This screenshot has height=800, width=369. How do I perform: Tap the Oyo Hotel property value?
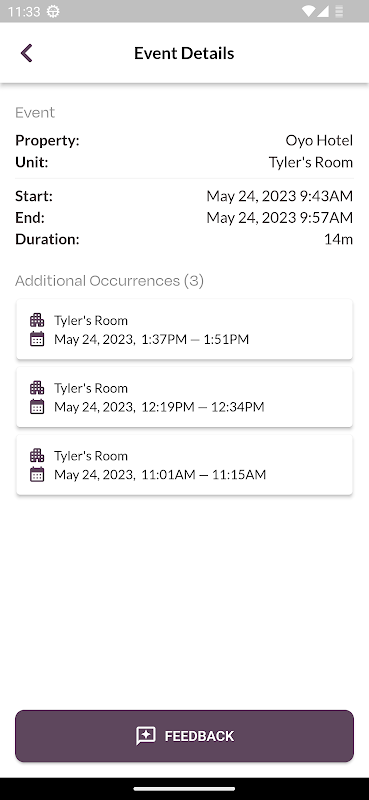coord(319,140)
